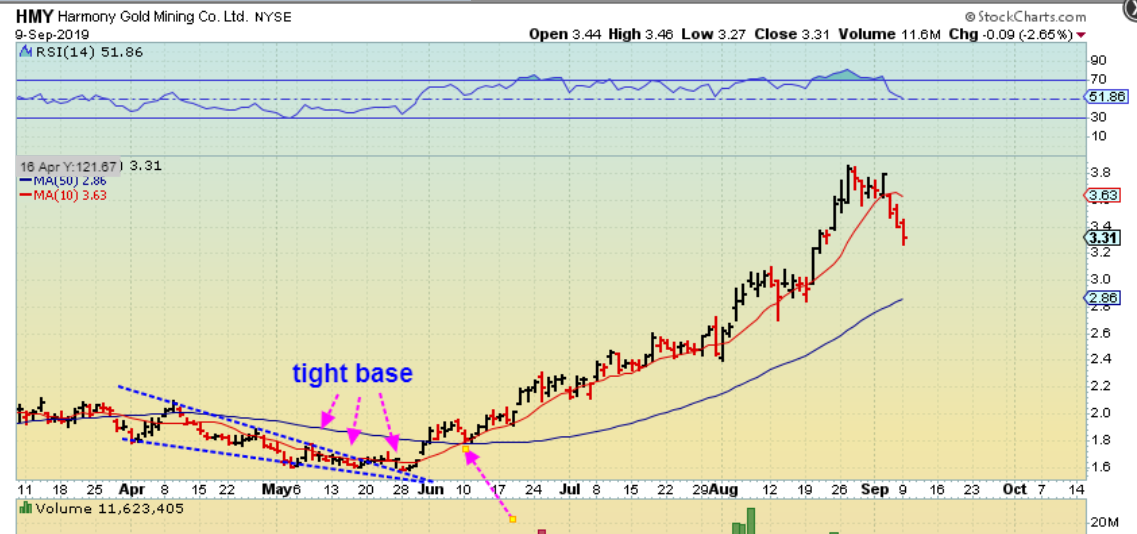Click the MA(50) 2.86 legend entry
1137x534 pixels.
coord(62,181)
